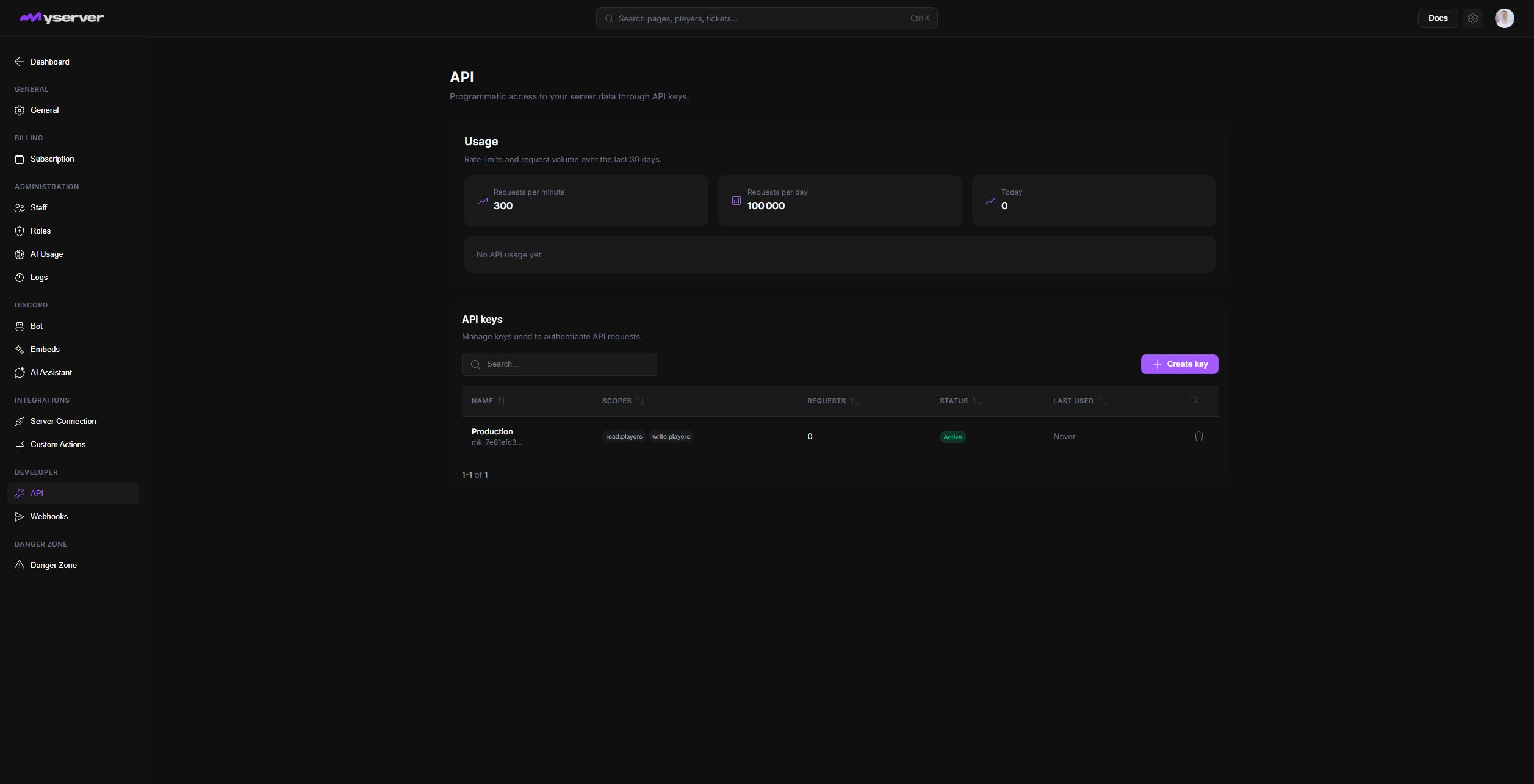Focus the API keys Search field
1534x784 pixels.
pos(559,364)
